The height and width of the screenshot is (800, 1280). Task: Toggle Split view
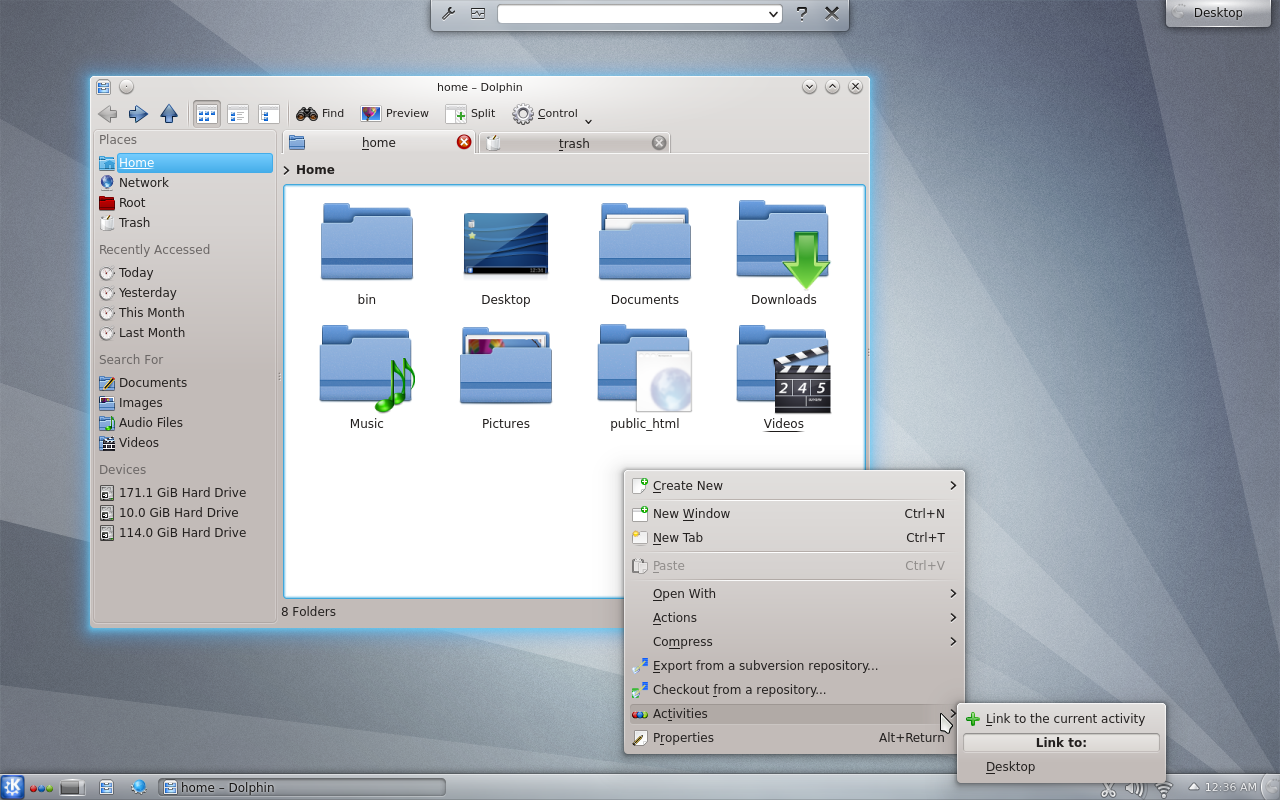tap(470, 113)
